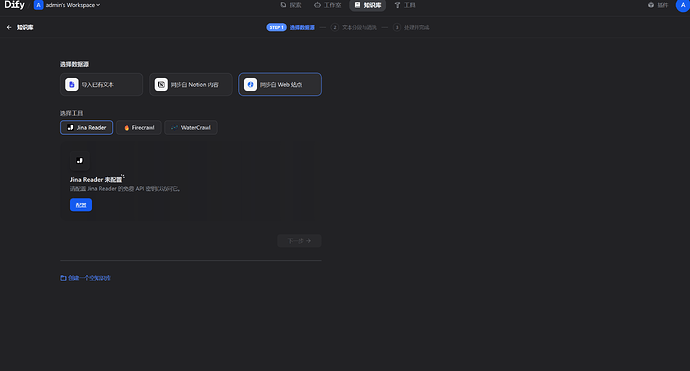Open the Plugins page
690x371 pixels.
click(658, 5)
